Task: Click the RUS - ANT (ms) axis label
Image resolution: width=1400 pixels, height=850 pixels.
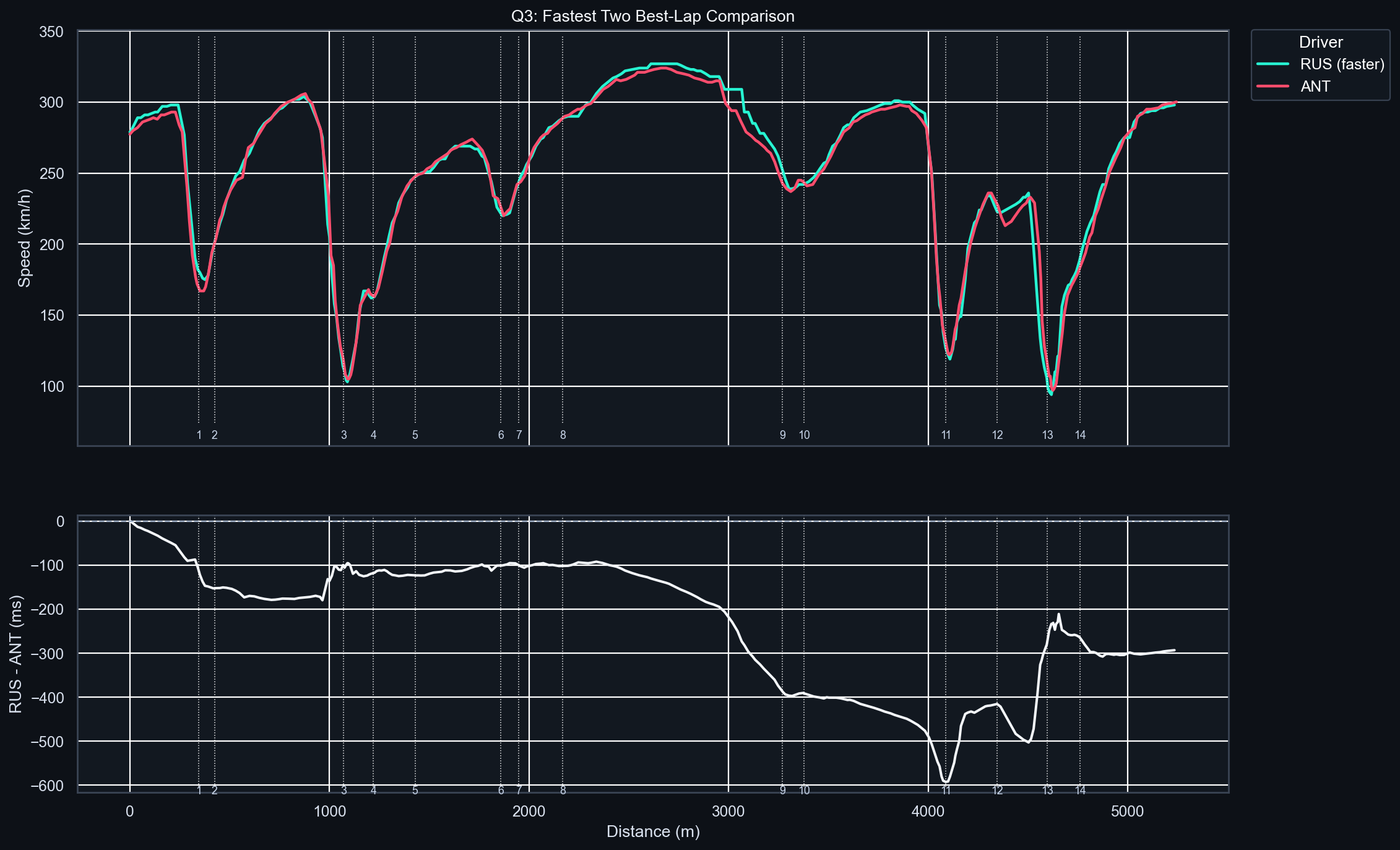Action: tap(16, 654)
